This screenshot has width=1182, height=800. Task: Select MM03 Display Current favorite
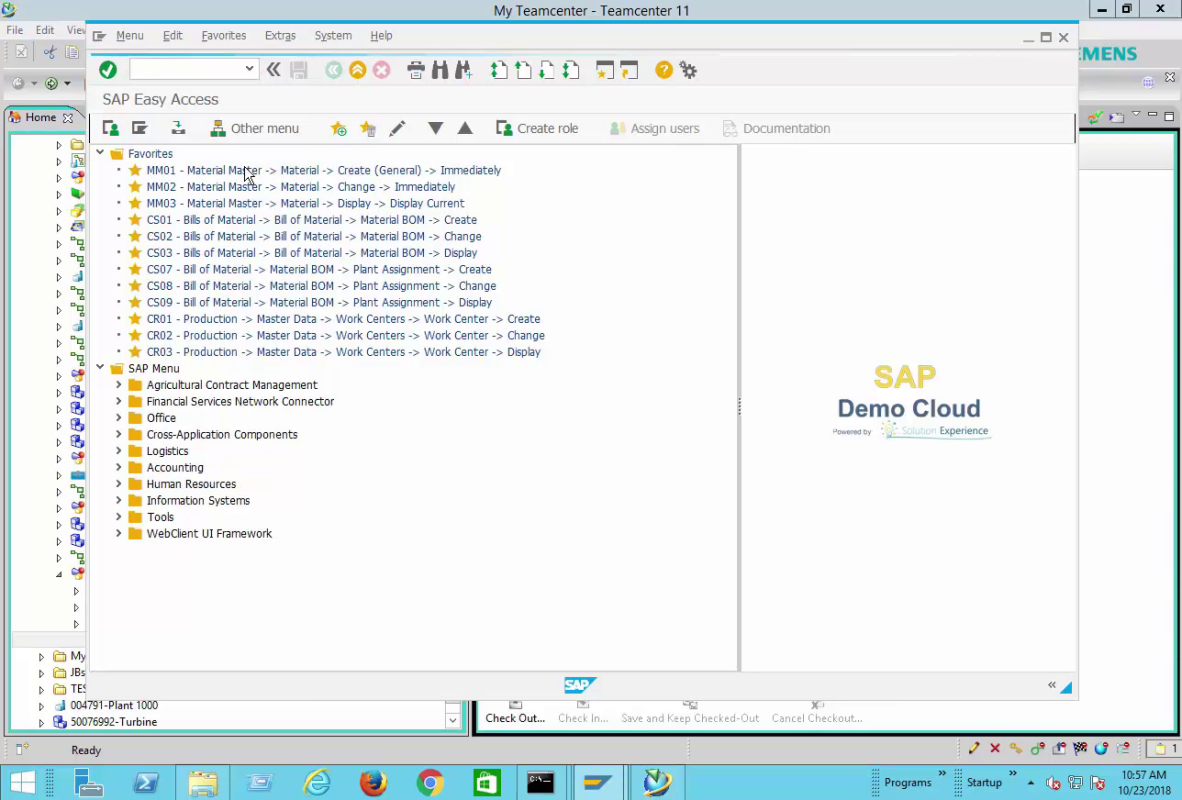(x=305, y=204)
